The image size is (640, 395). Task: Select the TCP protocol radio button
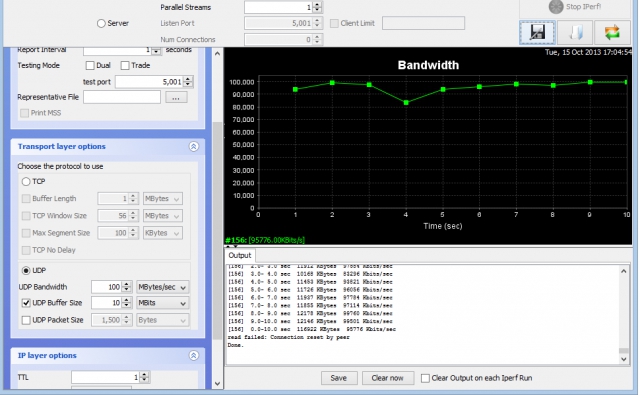(26, 182)
